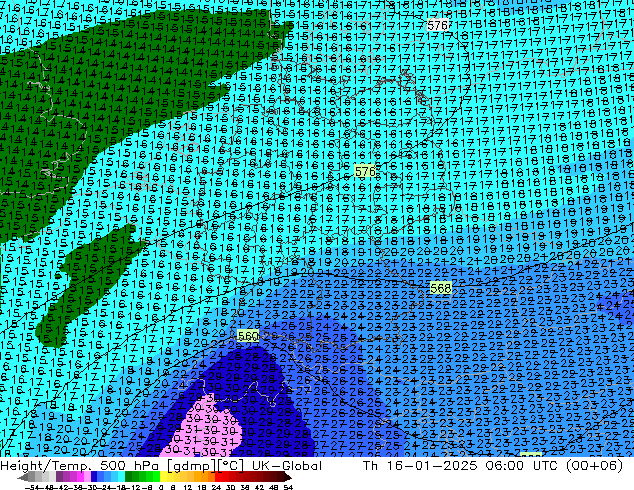Click the dark right arrow of the legend
The height and width of the screenshot is (490, 634).
click(x=287, y=477)
